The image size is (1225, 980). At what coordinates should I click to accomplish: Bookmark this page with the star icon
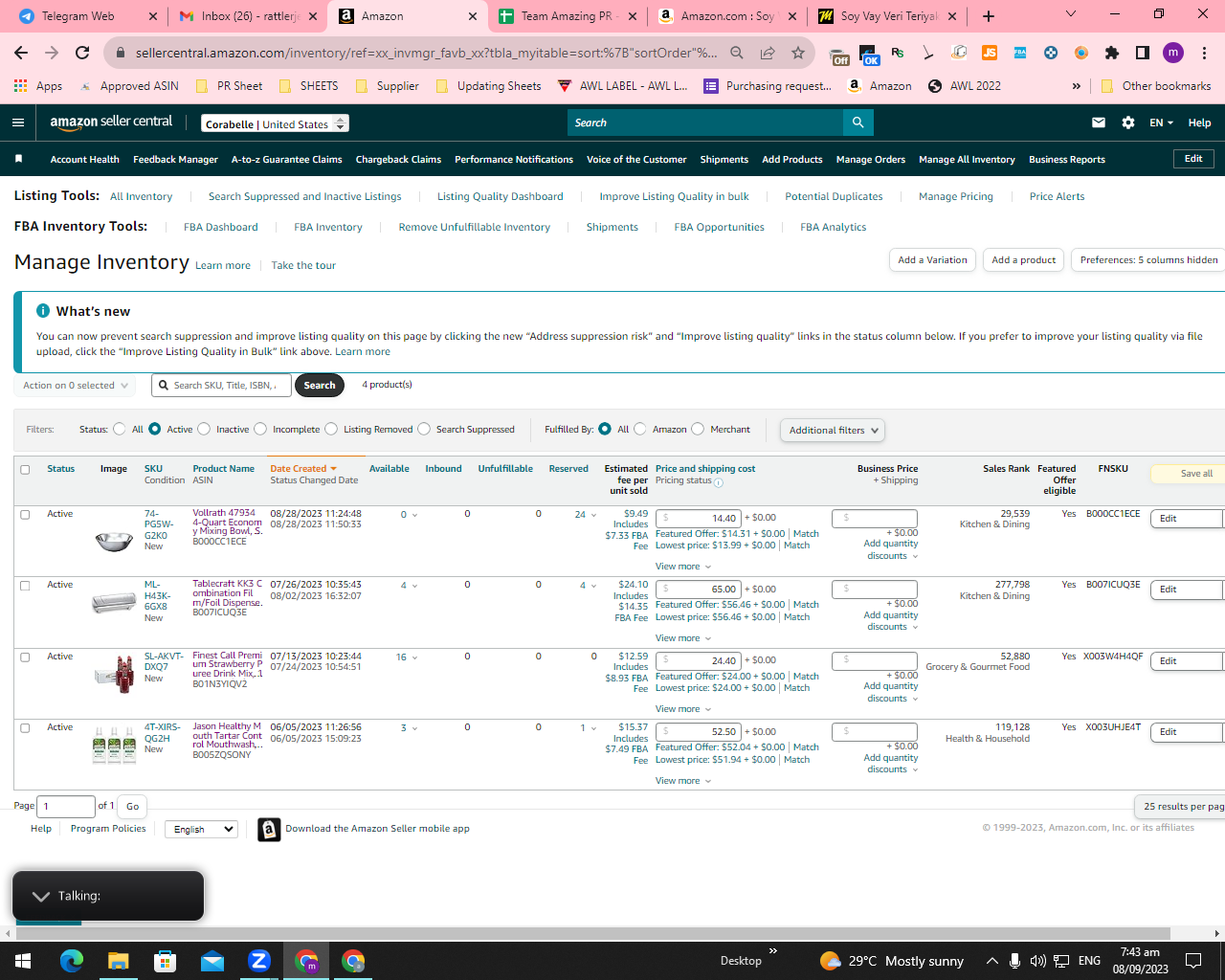(798, 53)
